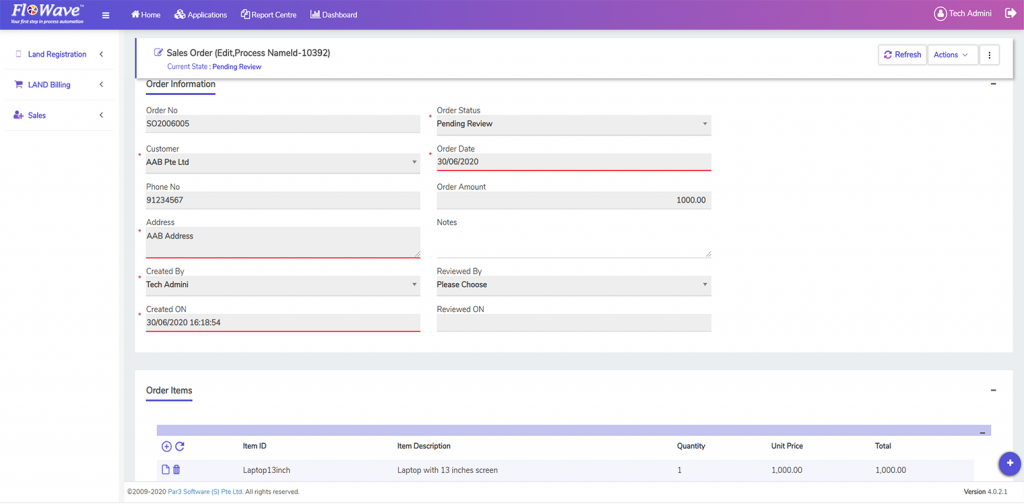Open Tech Admini user profile

pos(963,14)
